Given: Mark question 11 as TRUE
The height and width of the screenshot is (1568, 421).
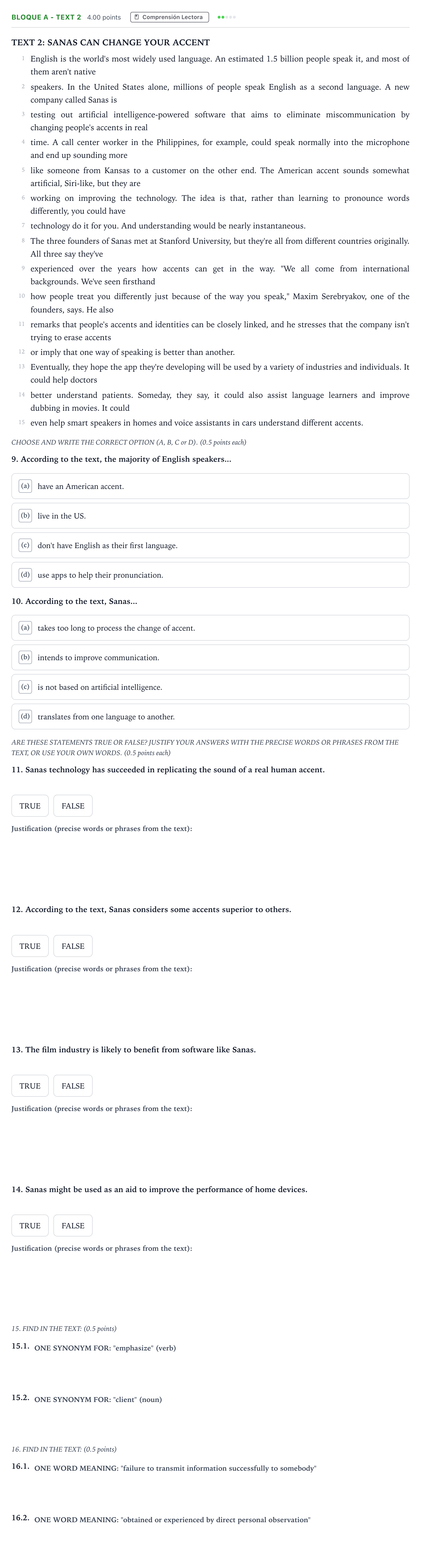Looking at the screenshot, I should click(x=30, y=806).
